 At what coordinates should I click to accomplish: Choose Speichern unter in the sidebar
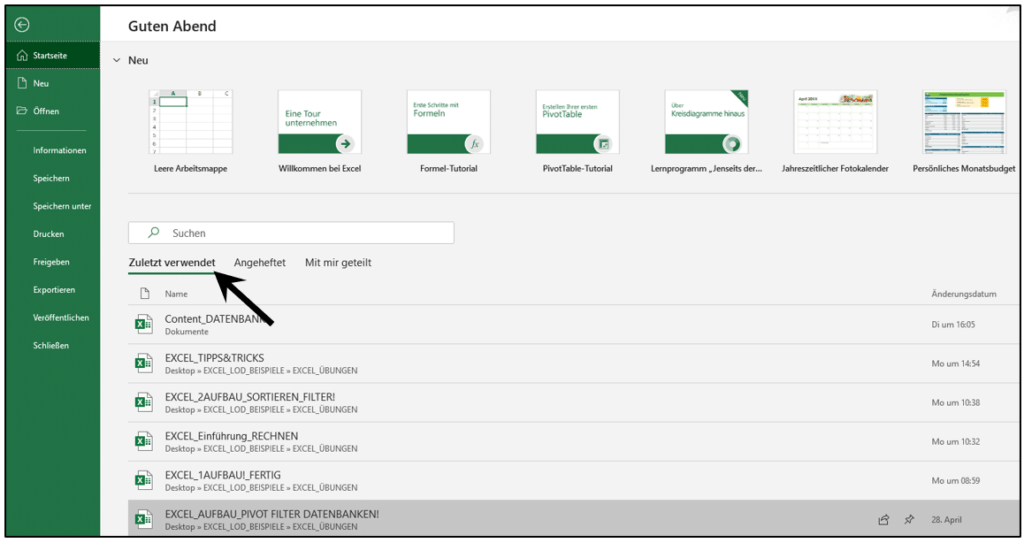(x=62, y=206)
